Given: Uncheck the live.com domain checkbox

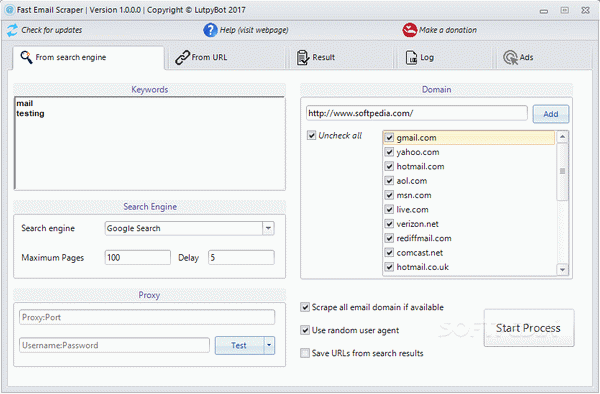Looking at the screenshot, I should pyautogui.click(x=389, y=210).
